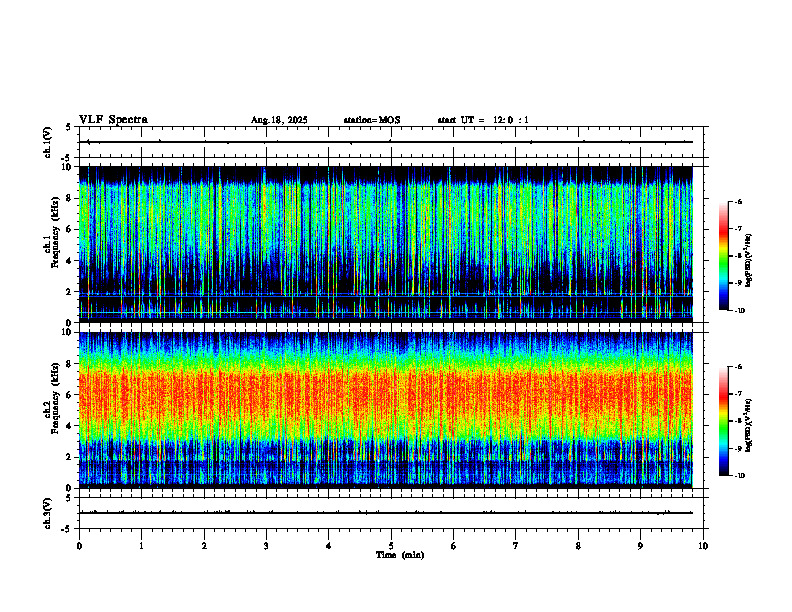Image resolution: width=792 pixels, height=612 pixels.
Task: Click the "station=MOS" header text
Action: 372,120
